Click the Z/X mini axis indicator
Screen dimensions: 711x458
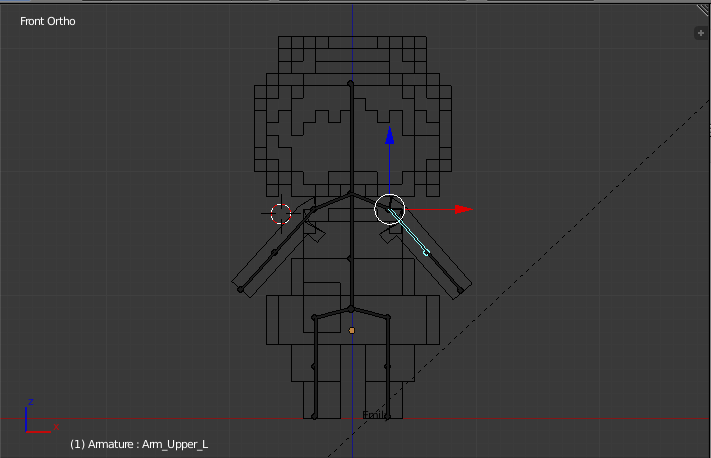coord(41,416)
